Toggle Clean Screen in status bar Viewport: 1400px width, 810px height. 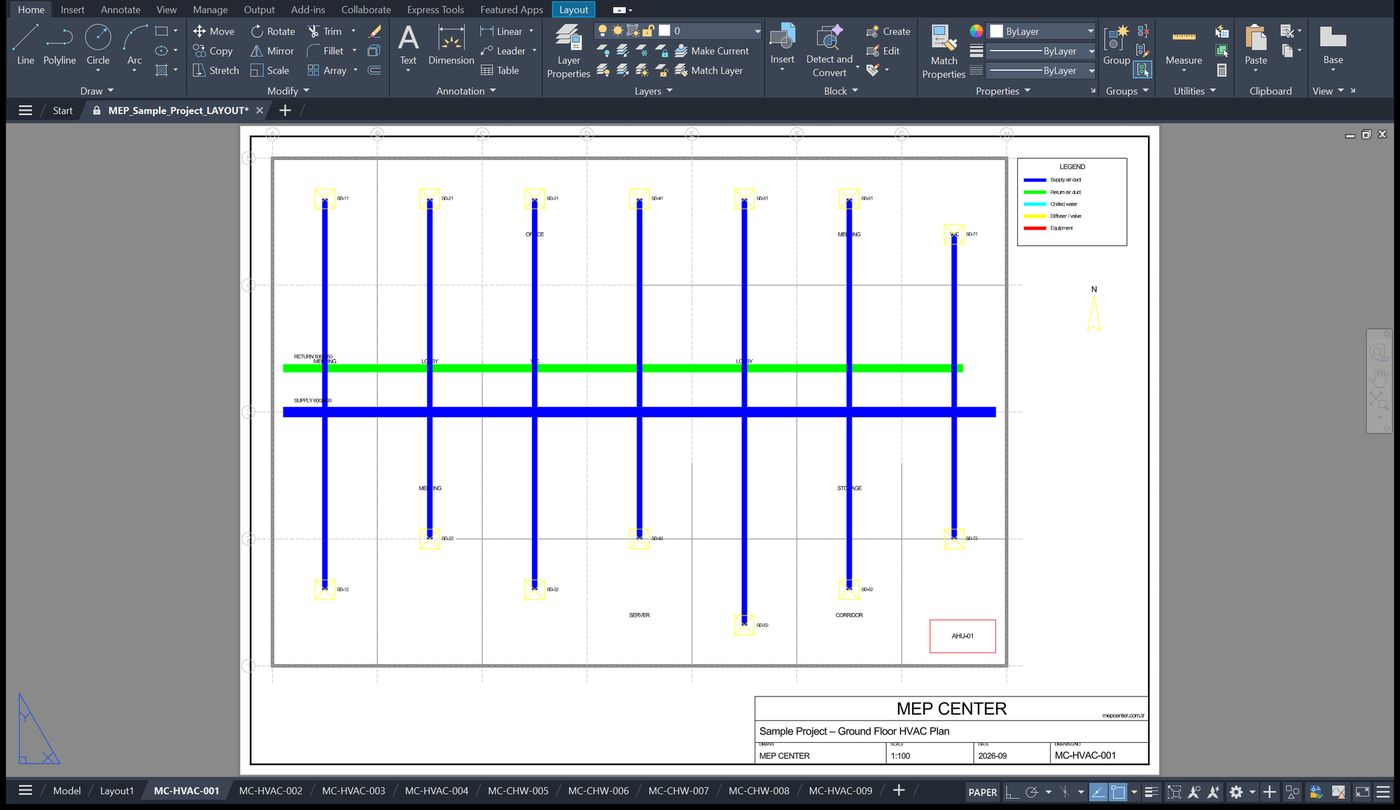click(x=1362, y=791)
